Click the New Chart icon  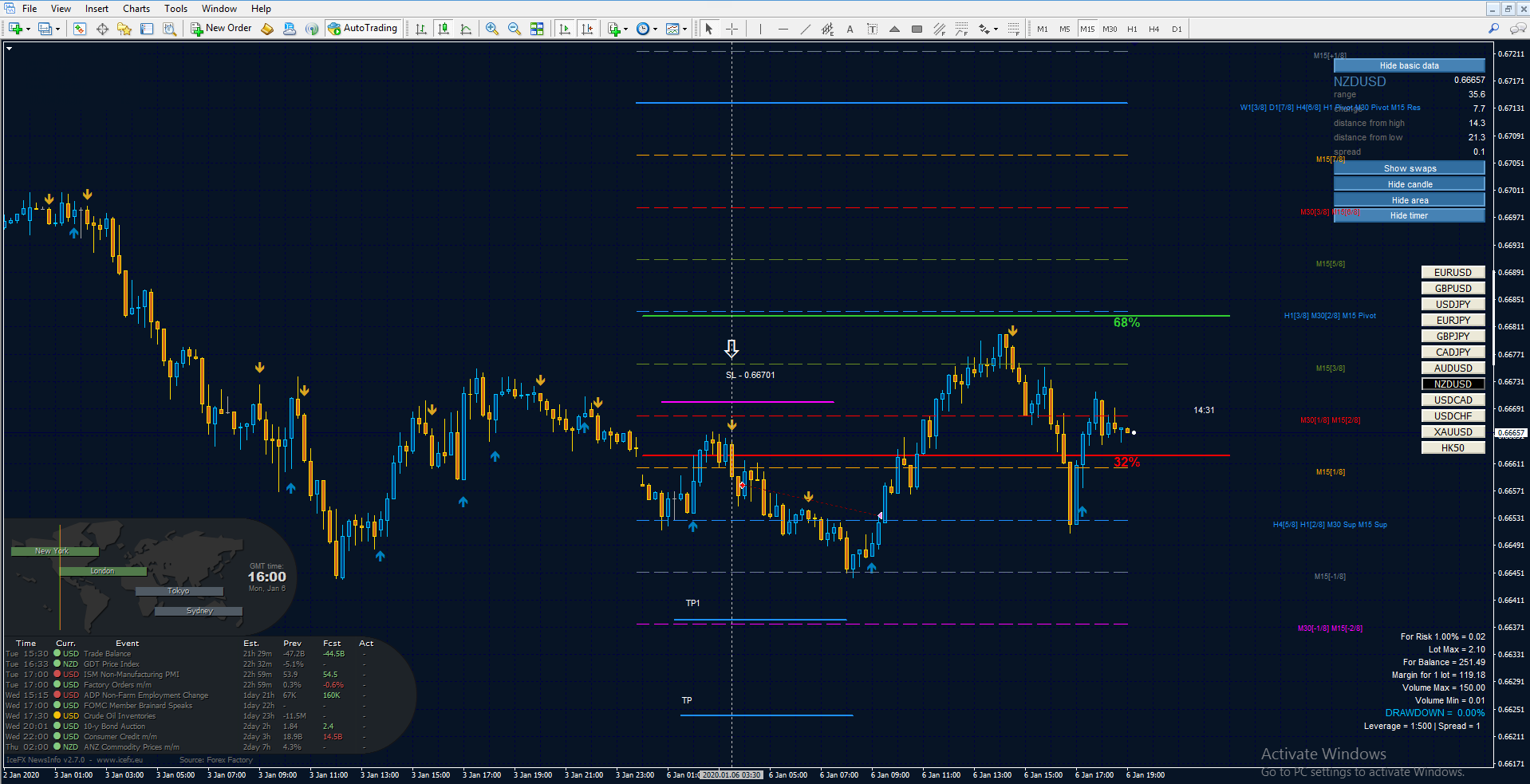tap(15, 29)
